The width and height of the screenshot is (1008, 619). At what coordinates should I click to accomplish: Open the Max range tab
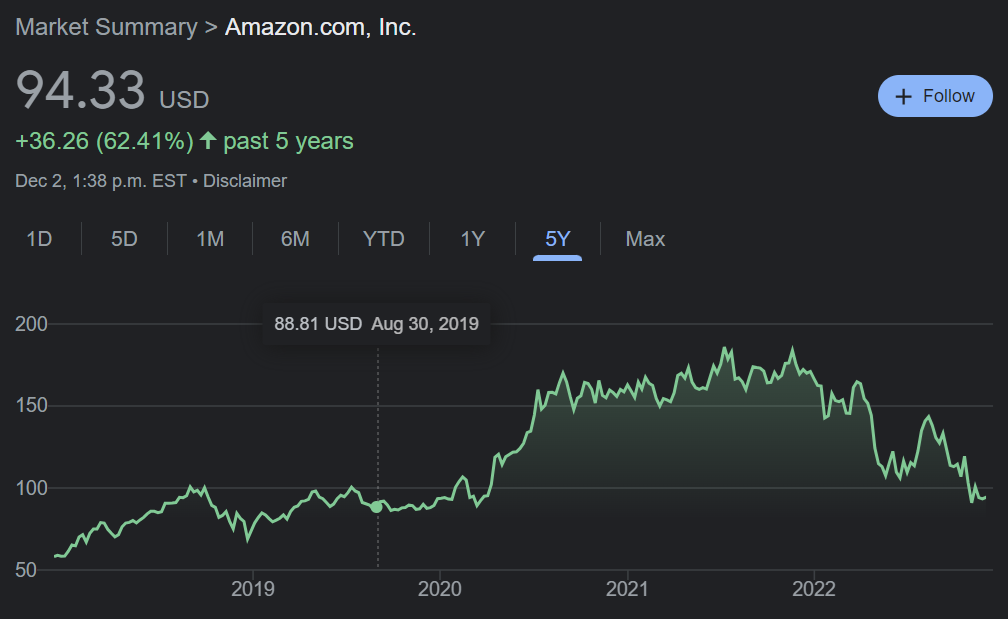[x=645, y=239]
